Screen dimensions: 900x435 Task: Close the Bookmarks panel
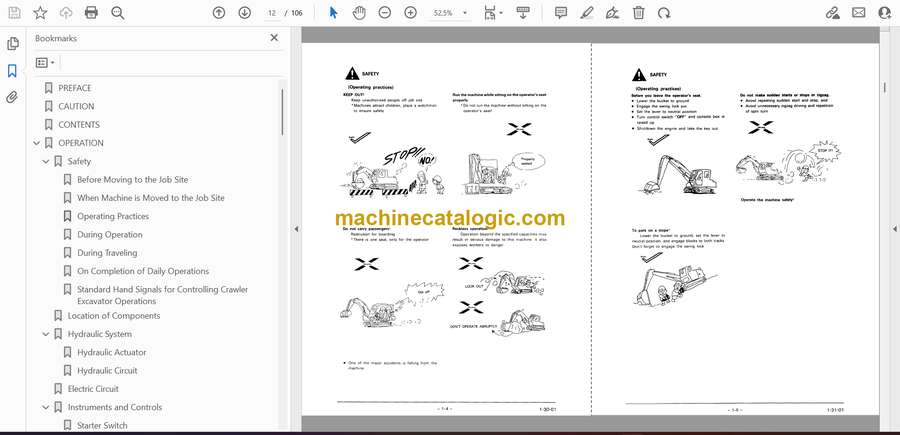point(274,38)
